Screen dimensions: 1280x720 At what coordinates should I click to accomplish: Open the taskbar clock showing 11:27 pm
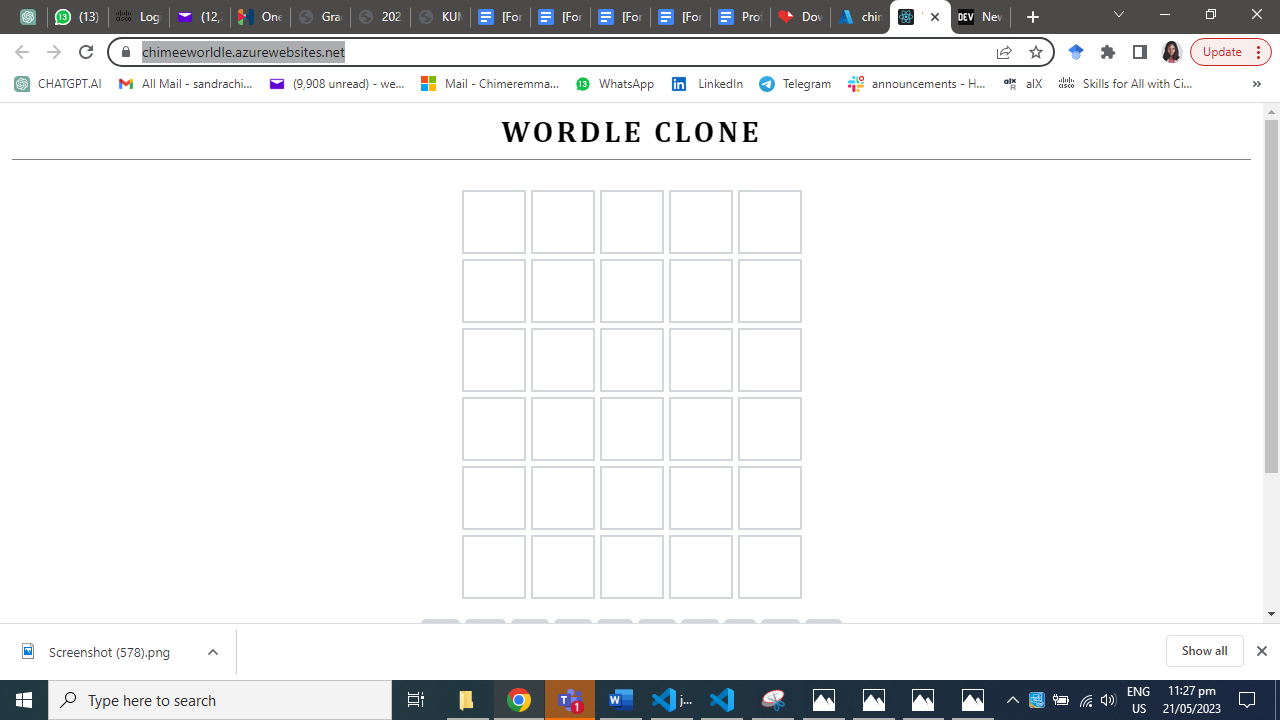[x=1192, y=700]
